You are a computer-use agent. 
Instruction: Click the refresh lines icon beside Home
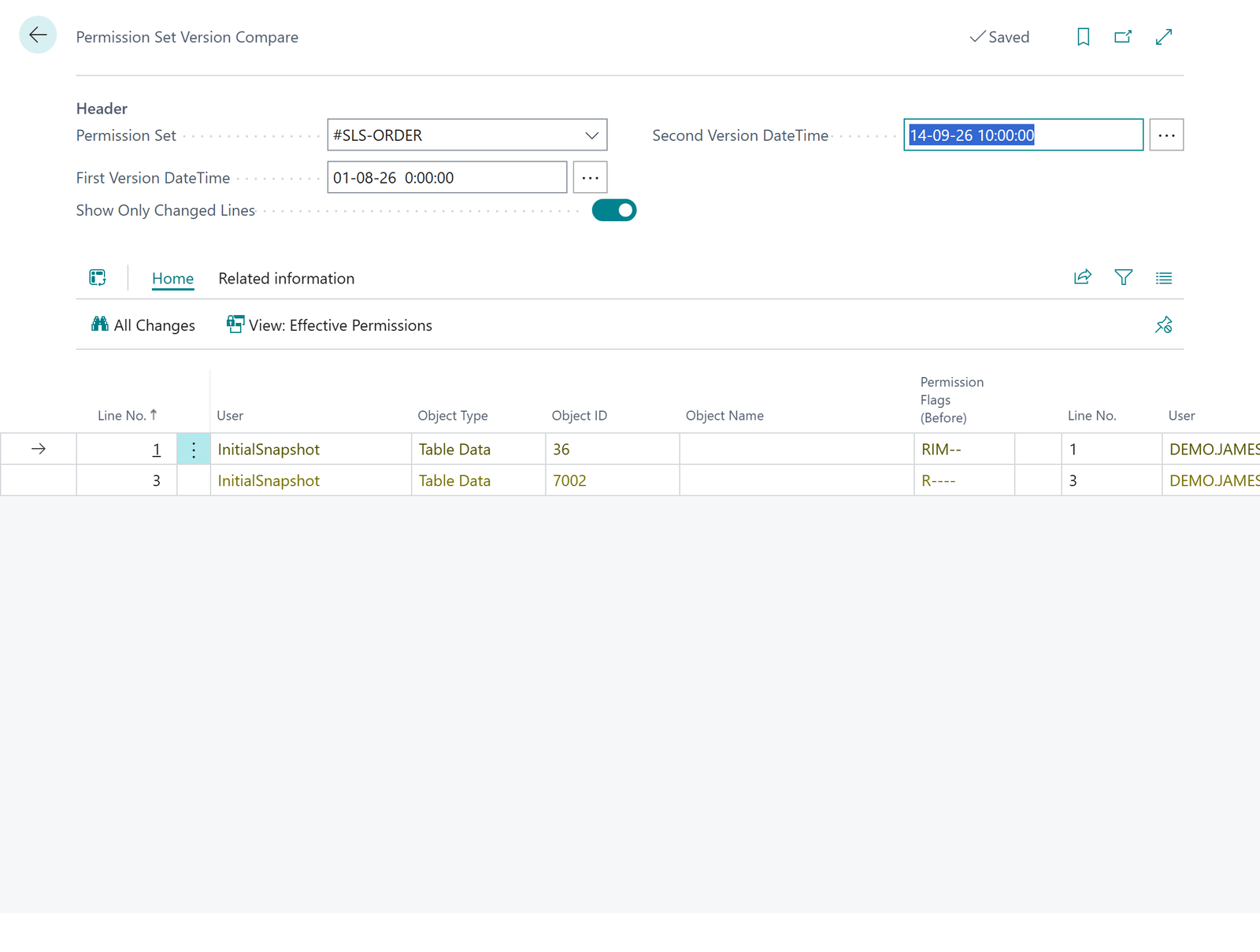pos(98,277)
